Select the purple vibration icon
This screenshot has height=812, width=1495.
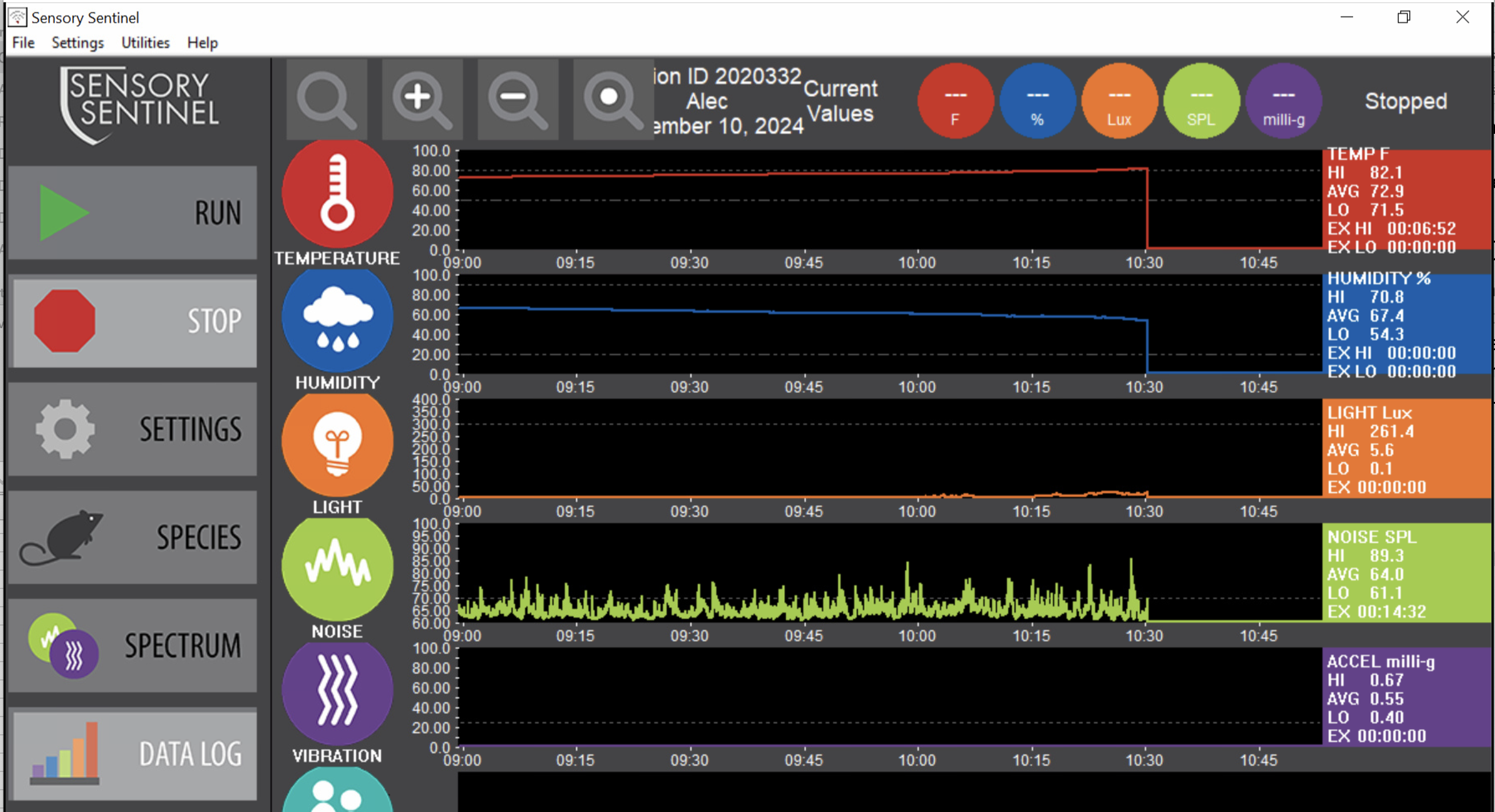click(337, 692)
